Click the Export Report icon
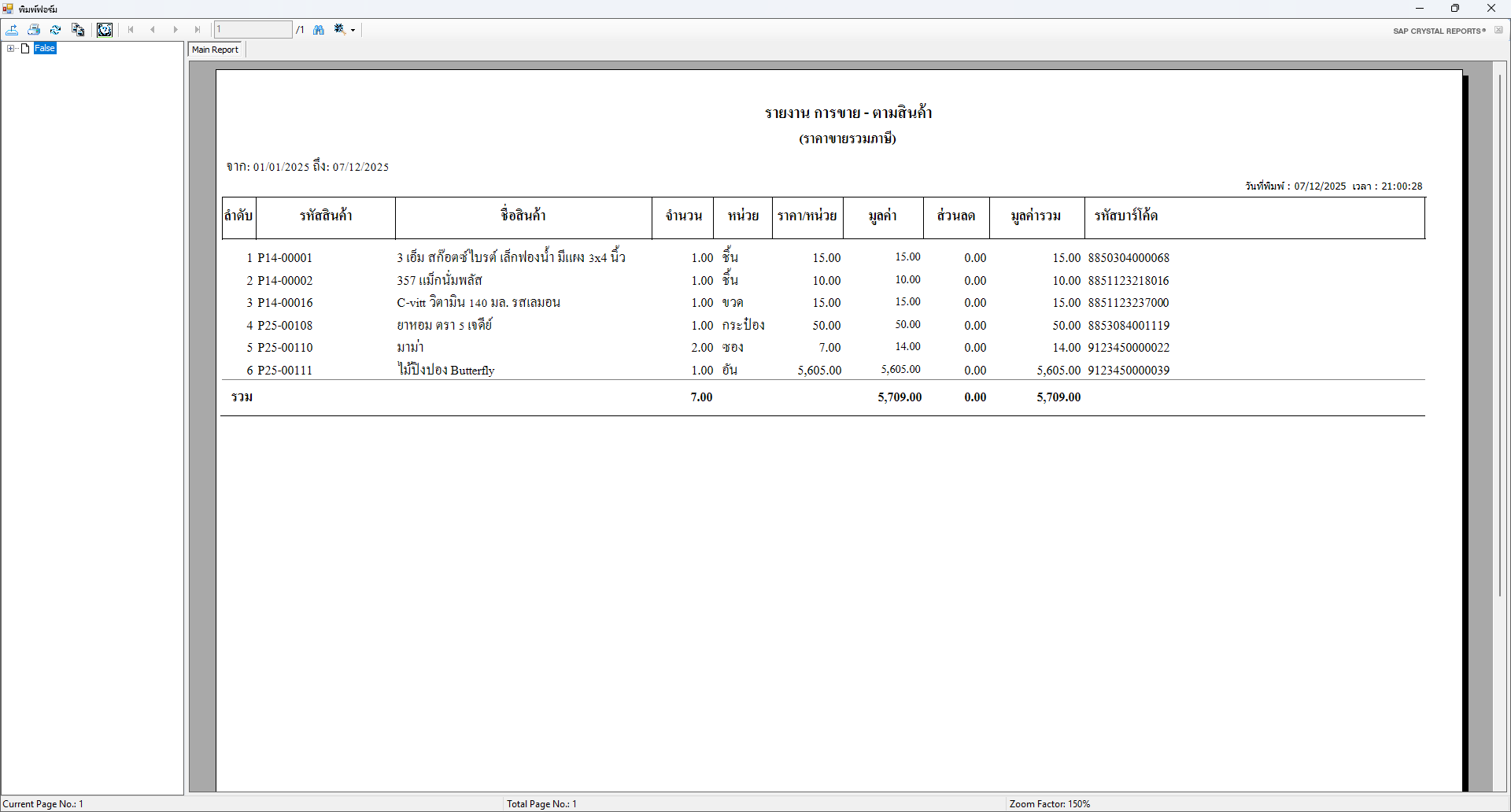 point(13,30)
